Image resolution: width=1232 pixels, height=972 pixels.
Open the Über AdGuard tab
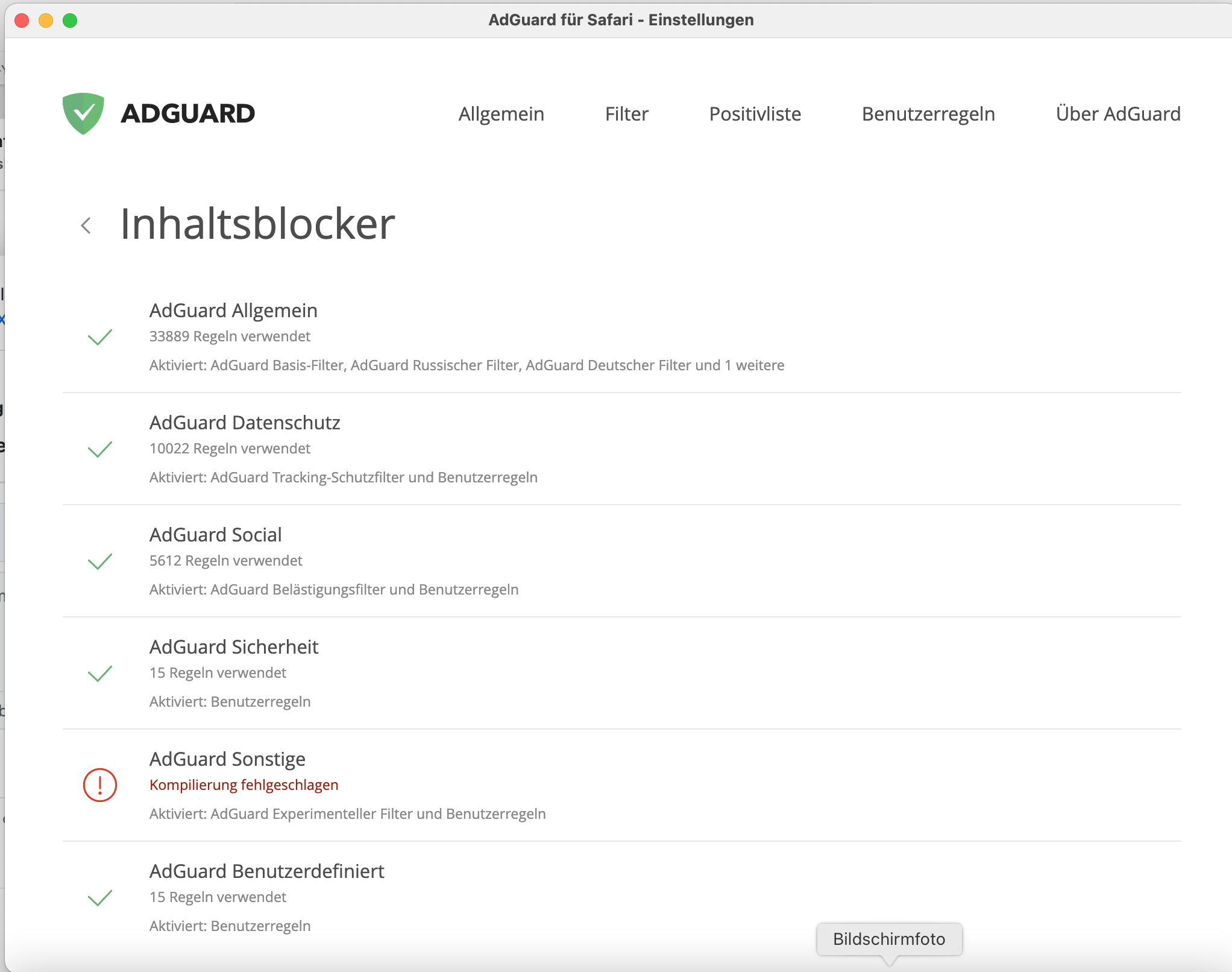1119,113
